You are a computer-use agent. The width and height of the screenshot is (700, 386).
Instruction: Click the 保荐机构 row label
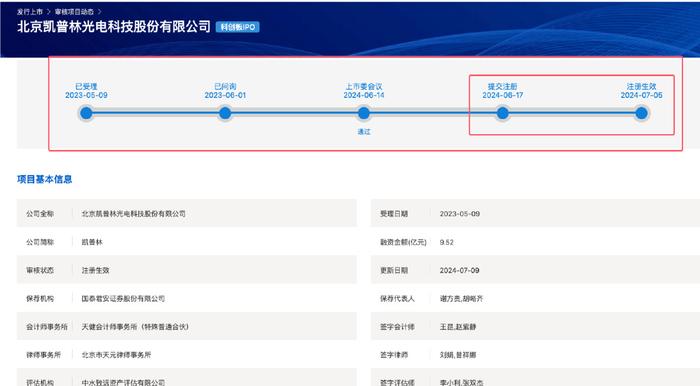point(40,299)
